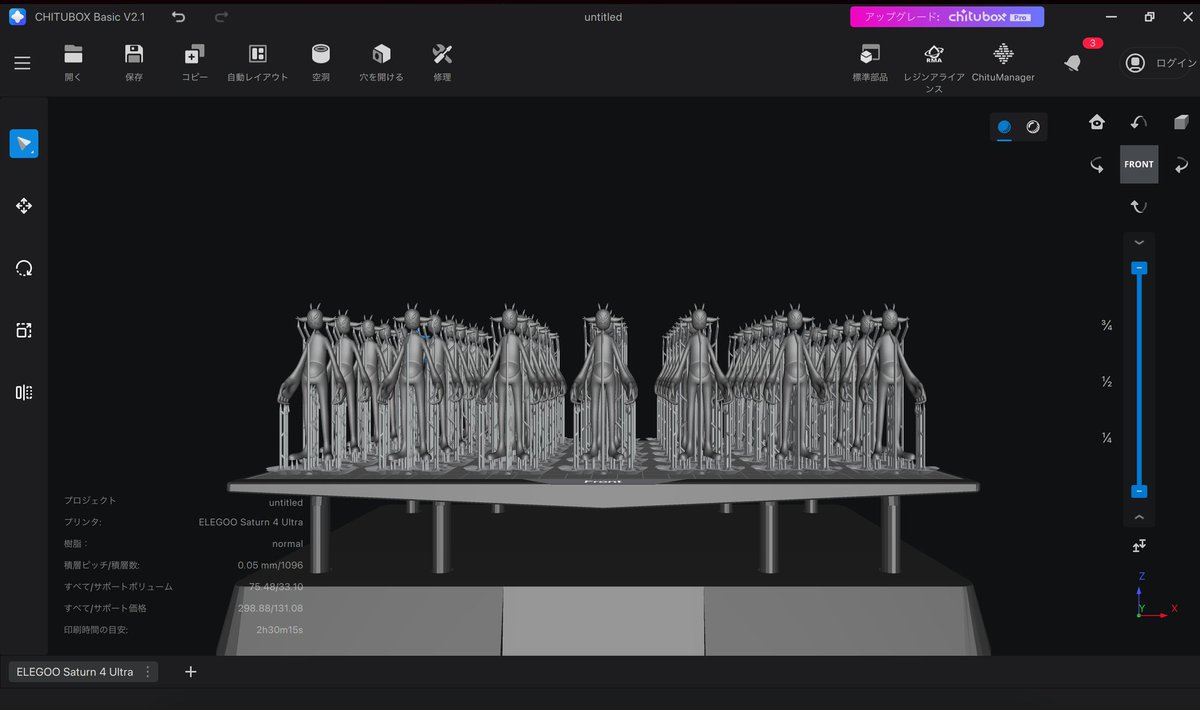Run 自動レイアウト auto layout
This screenshot has height=710, width=1200.
(x=258, y=62)
